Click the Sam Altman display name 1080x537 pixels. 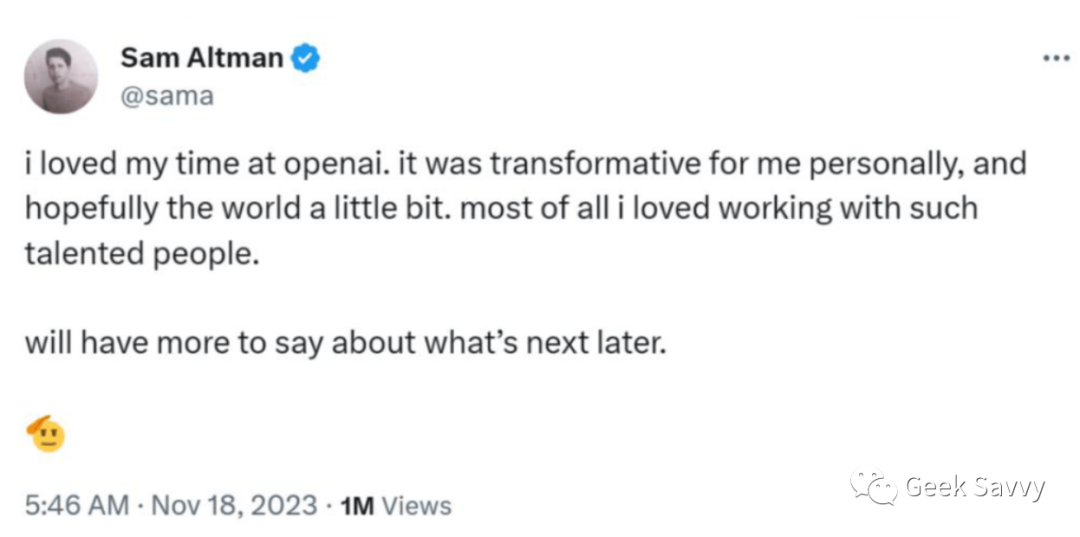pyautogui.click(x=201, y=59)
